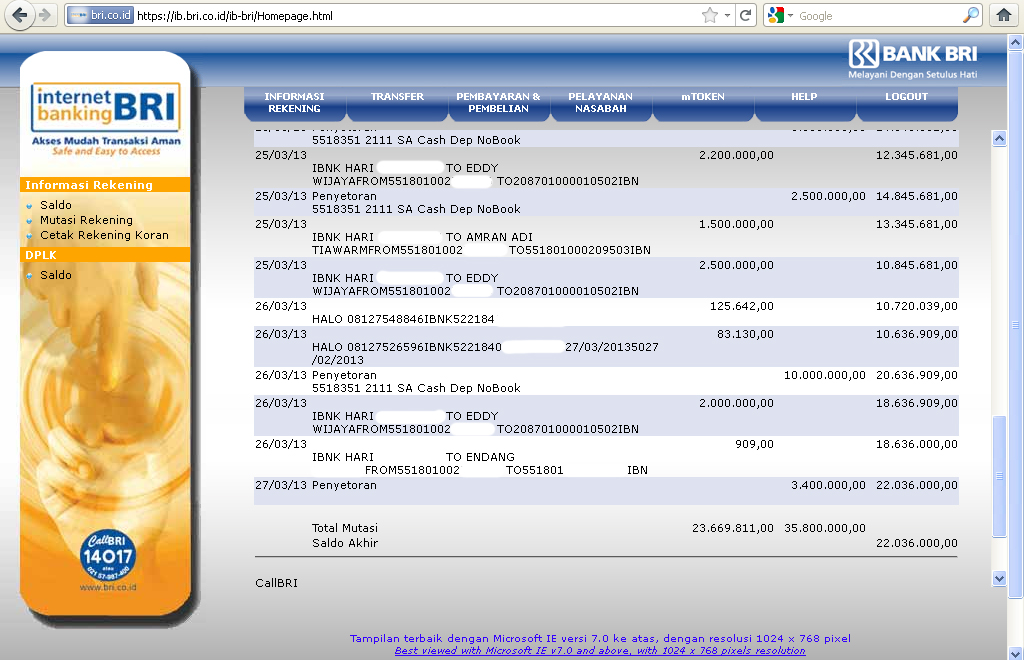Focus the browser address bar URL
The height and width of the screenshot is (660, 1024).
click(x=417, y=16)
